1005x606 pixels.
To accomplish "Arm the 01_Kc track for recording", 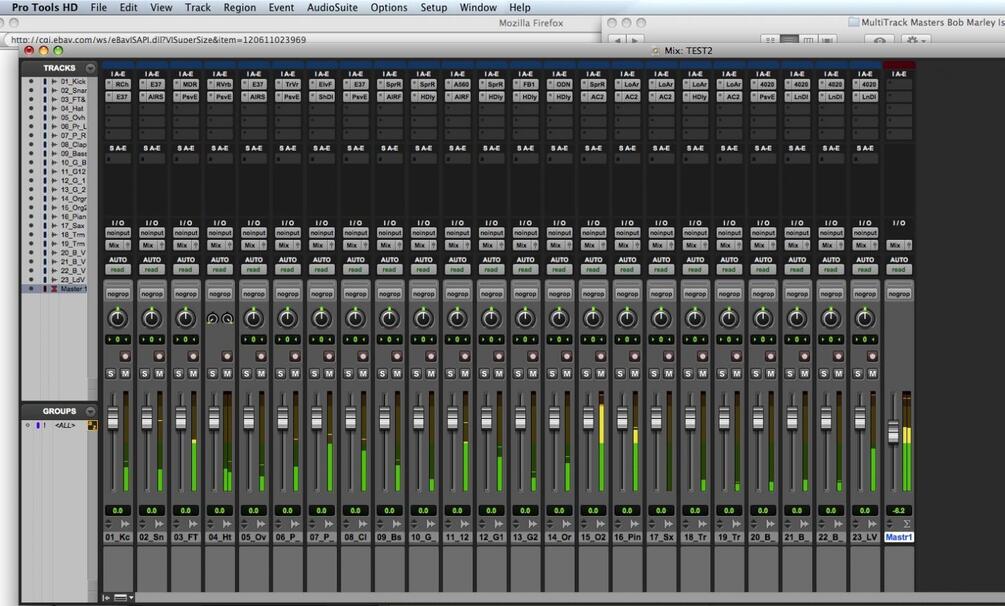I will point(126,356).
